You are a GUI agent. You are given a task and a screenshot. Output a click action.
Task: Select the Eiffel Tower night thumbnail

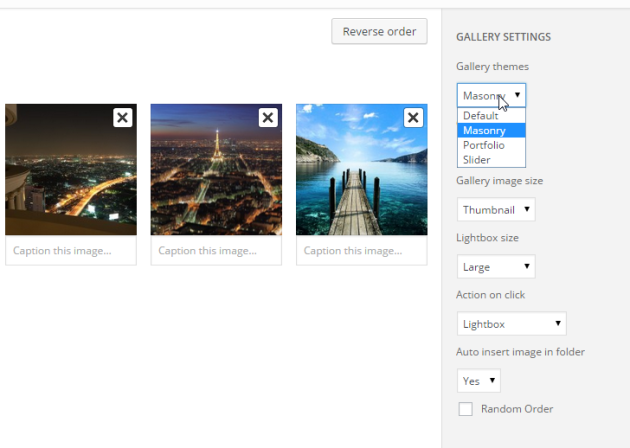pos(216,170)
